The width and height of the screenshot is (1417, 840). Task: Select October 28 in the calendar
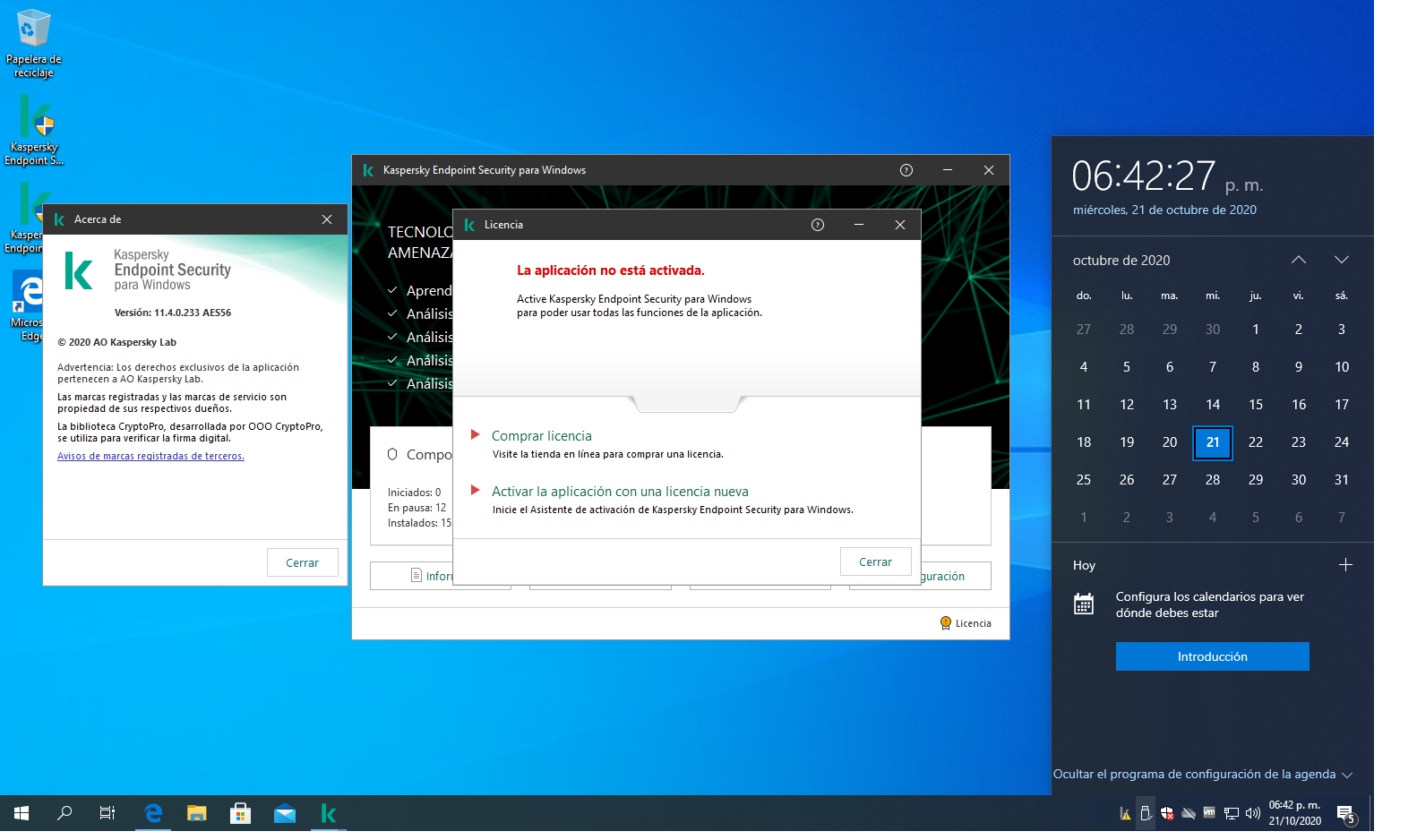click(1212, 480)
